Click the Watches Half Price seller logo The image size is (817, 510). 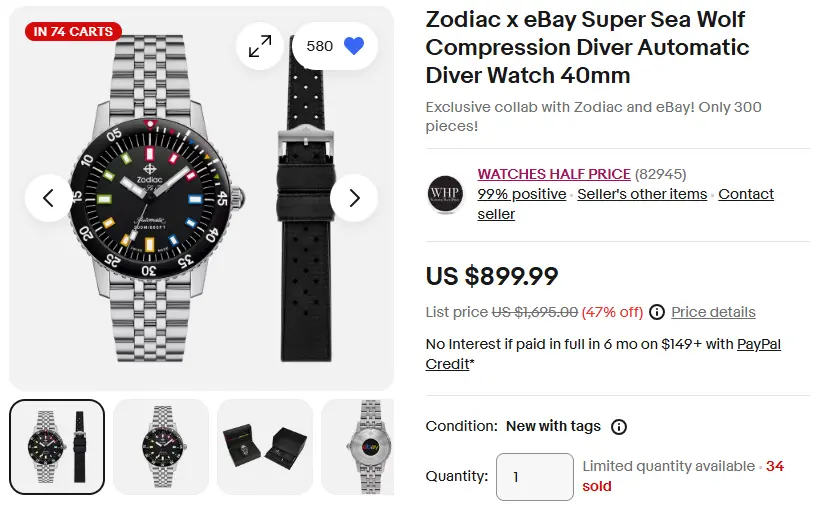445,194
